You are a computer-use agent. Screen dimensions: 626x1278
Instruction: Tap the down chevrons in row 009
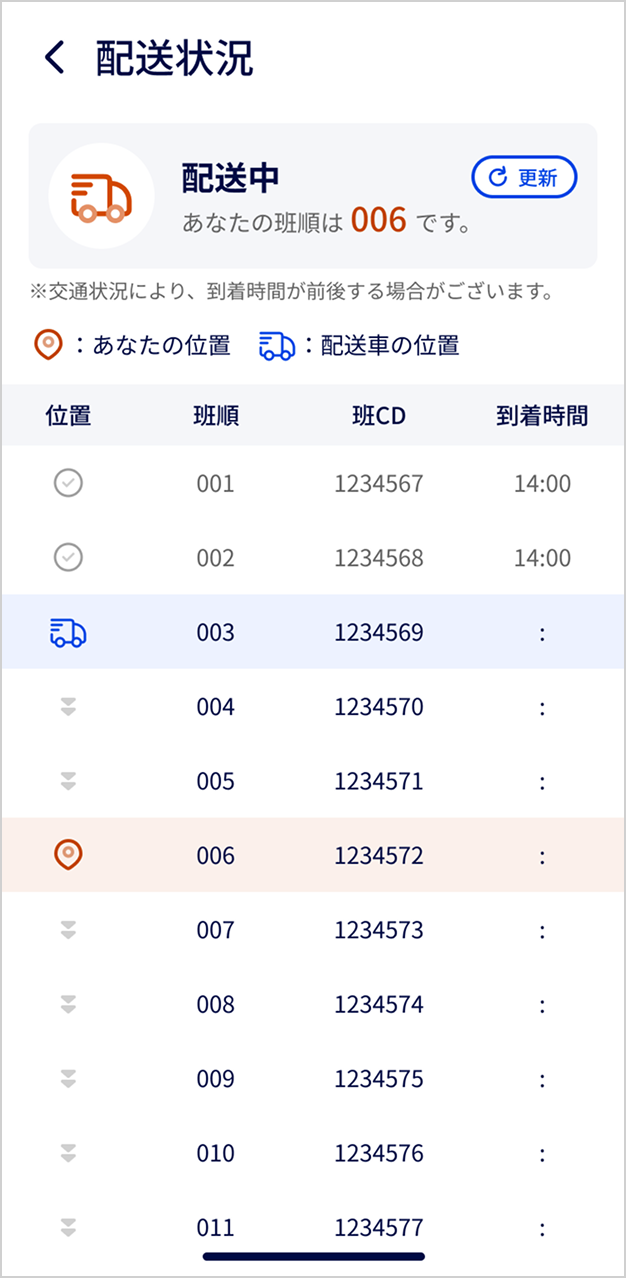point(68,1079)
